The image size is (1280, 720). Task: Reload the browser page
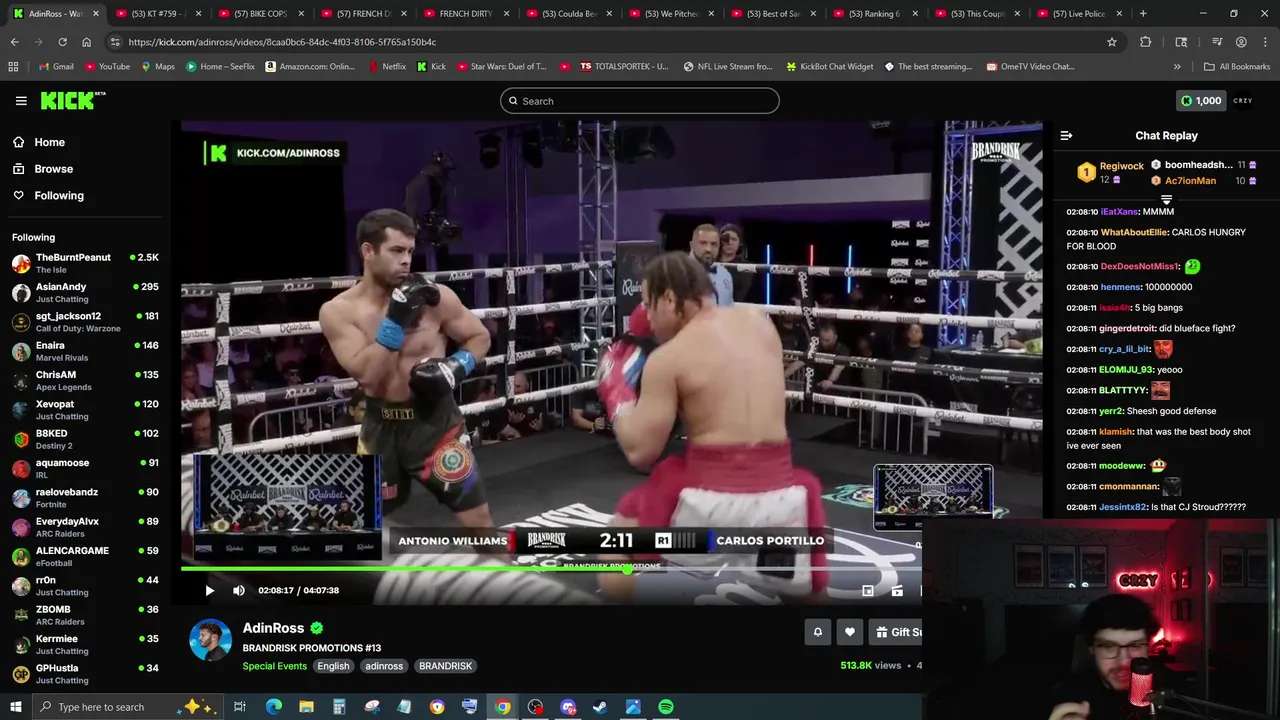pyautogui.click(x=62, y=42)
